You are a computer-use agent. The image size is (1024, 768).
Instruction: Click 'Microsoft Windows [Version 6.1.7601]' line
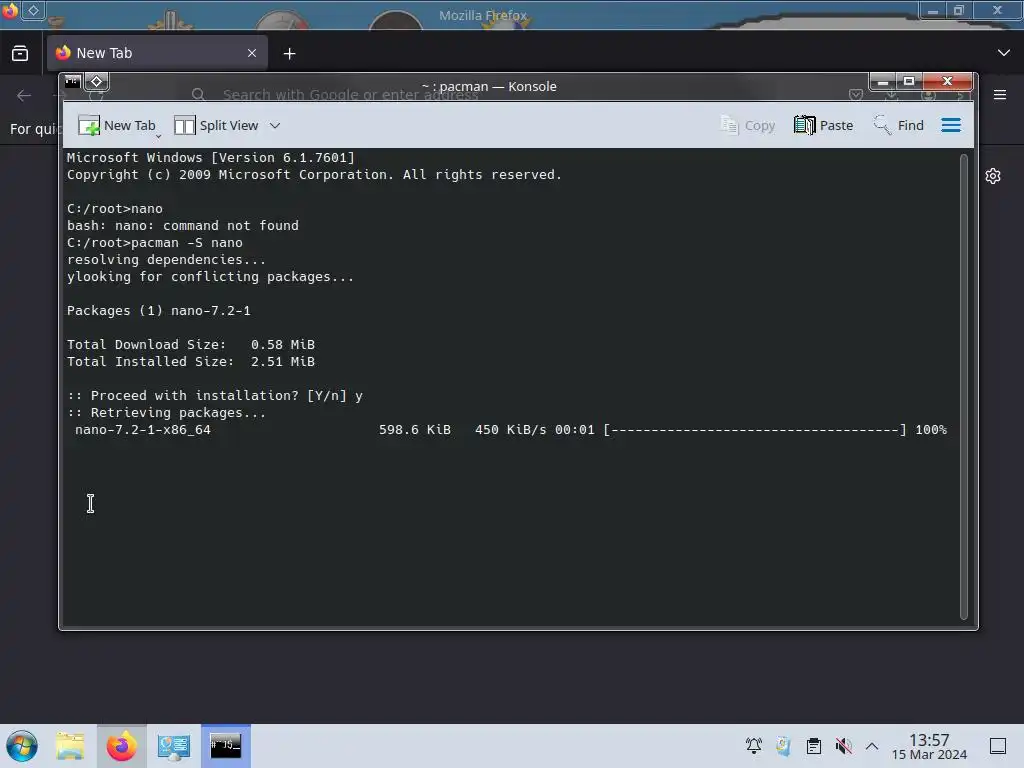(211, 157)
